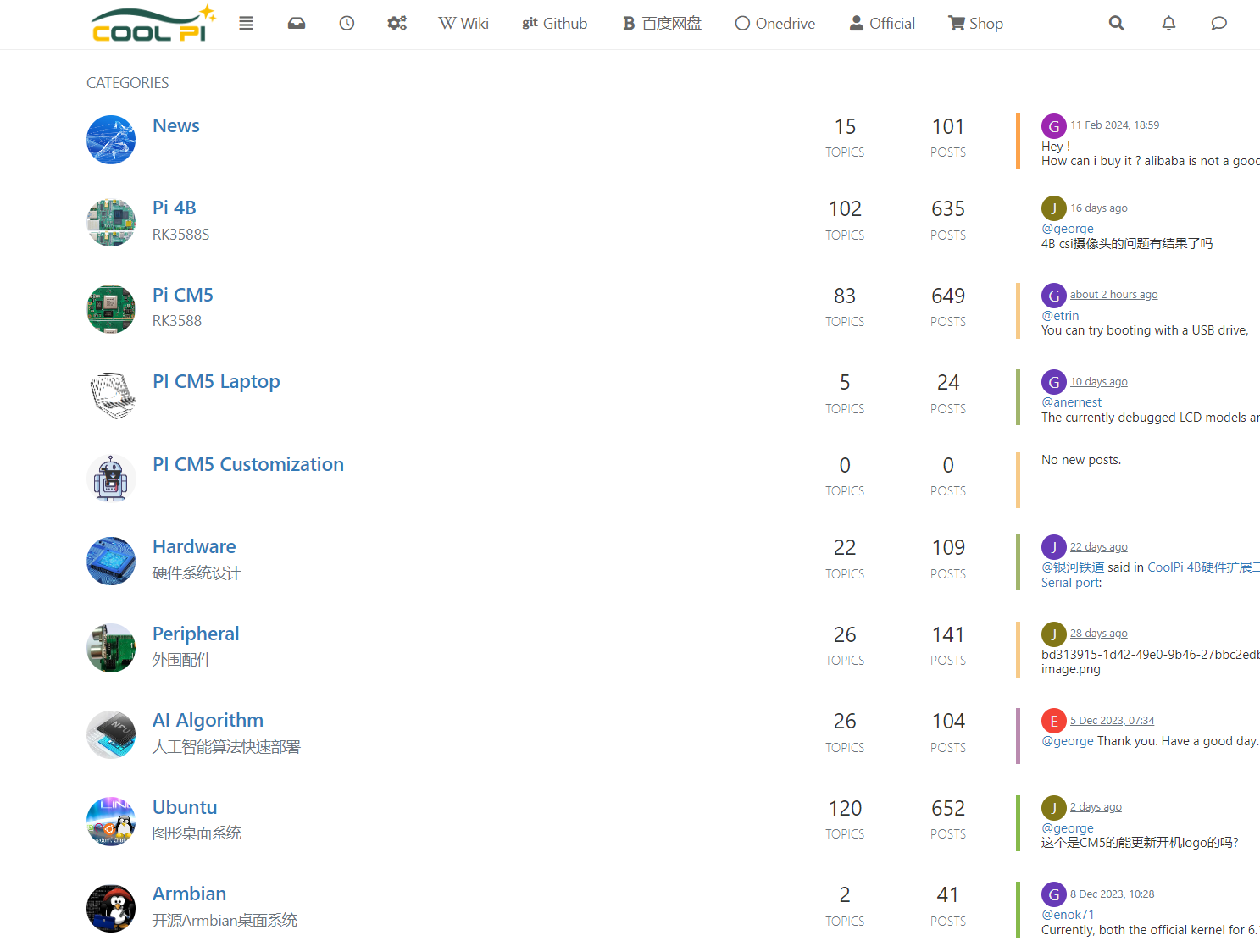Click the Pi 4B board icon
This screenshot has width=1260, height=952.
111,223
